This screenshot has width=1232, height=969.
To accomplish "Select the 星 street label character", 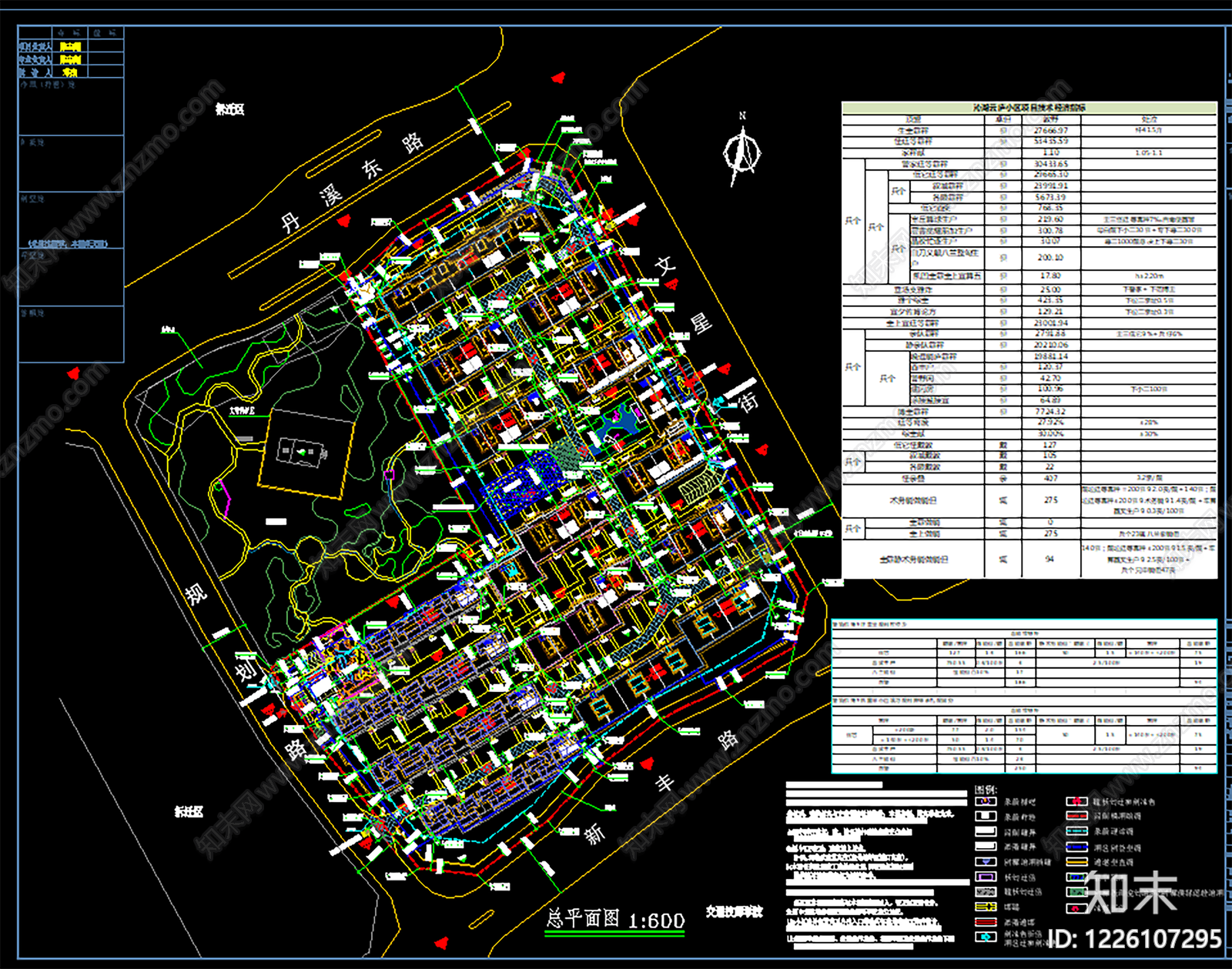I will click(x=701, y=322).
